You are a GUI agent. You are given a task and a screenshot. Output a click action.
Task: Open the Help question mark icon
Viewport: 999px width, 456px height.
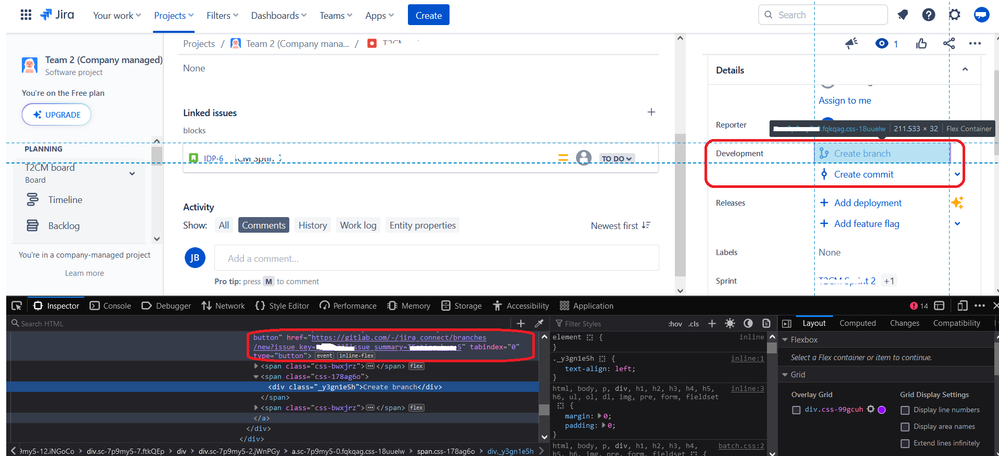929,15
